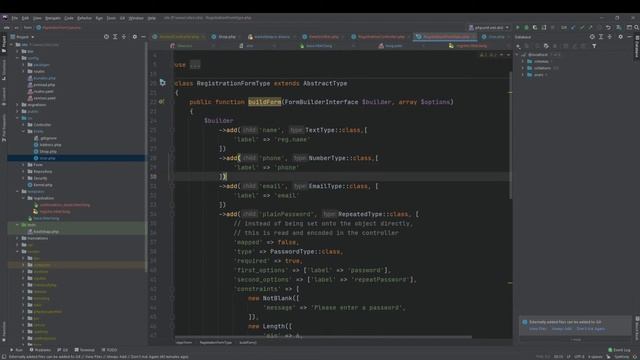This screenshot has height=360, width=640.
Task: Toggle Event Log button in status bar
Action: tap(619, 350)
